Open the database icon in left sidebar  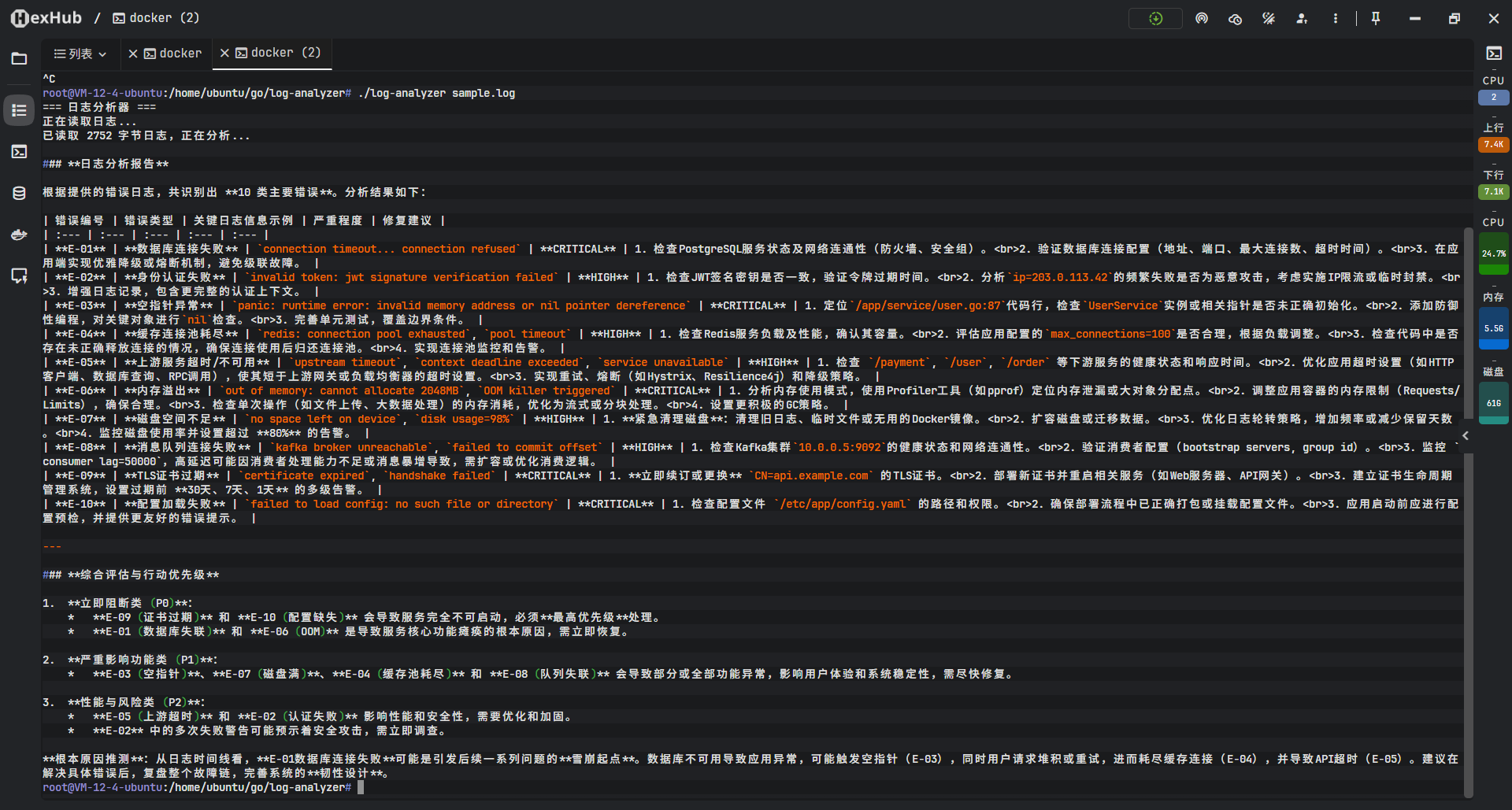point(19,193)
